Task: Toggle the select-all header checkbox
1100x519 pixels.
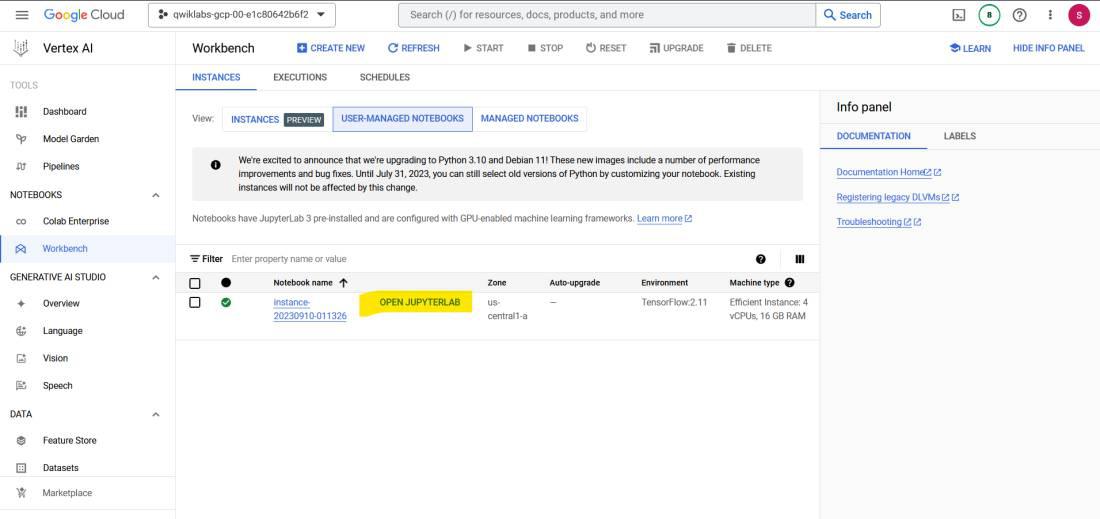Action: [x=195, y=283]
